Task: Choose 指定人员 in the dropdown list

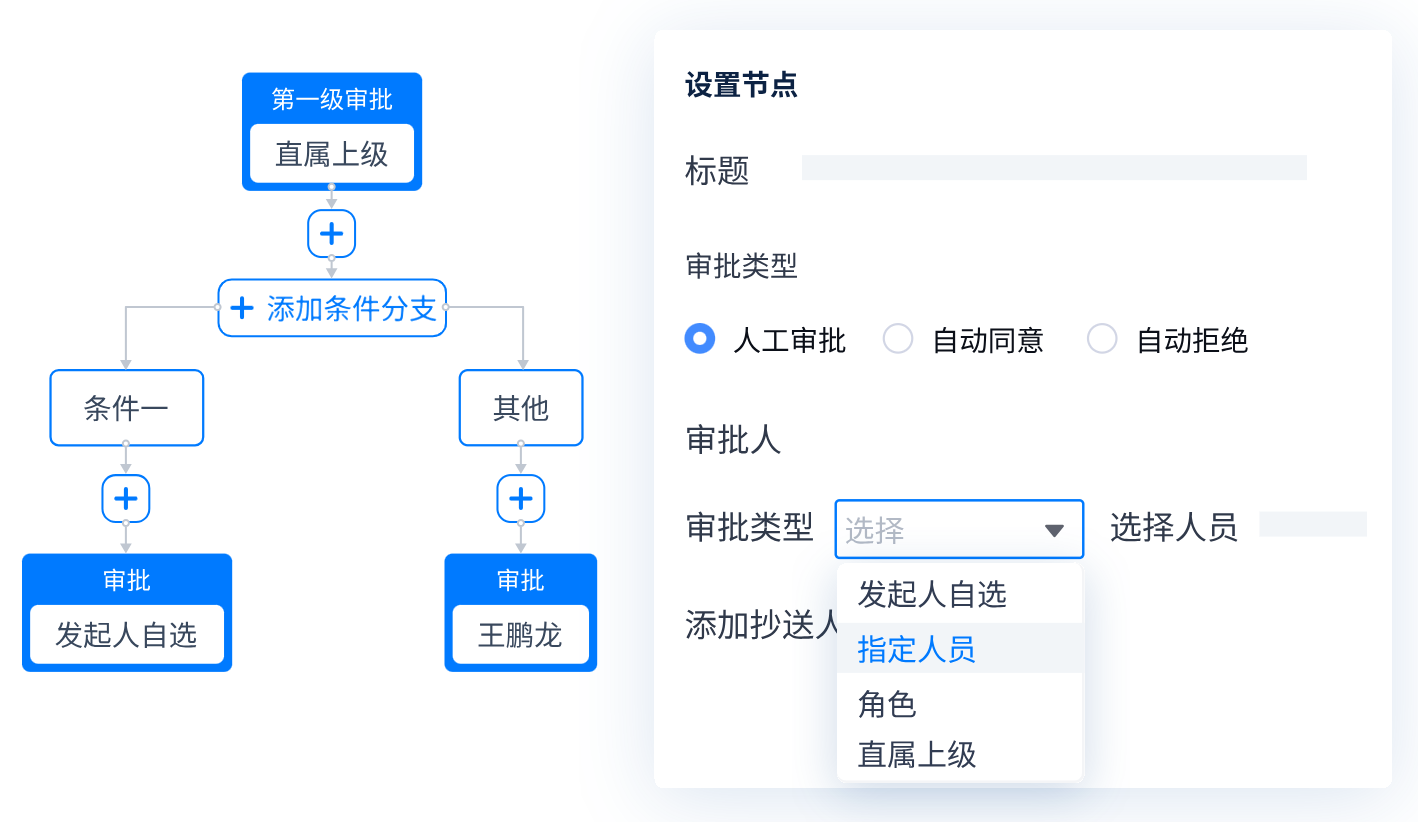Action: tap(916, 650)
